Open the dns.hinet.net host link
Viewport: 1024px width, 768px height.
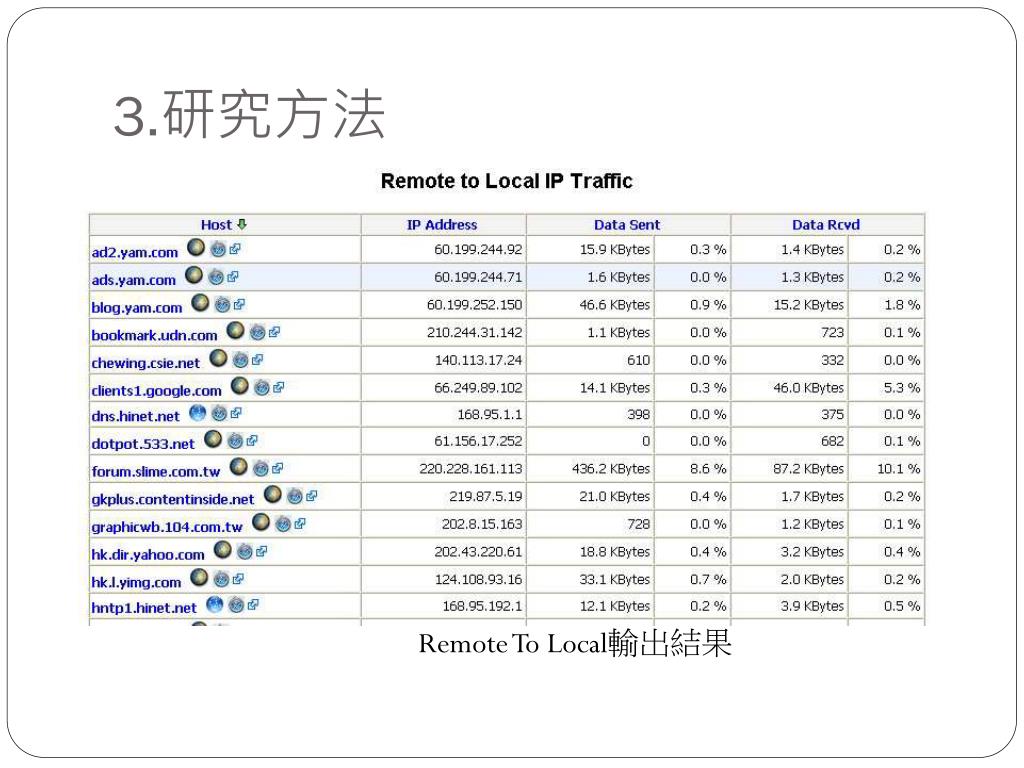click(135, 416)
